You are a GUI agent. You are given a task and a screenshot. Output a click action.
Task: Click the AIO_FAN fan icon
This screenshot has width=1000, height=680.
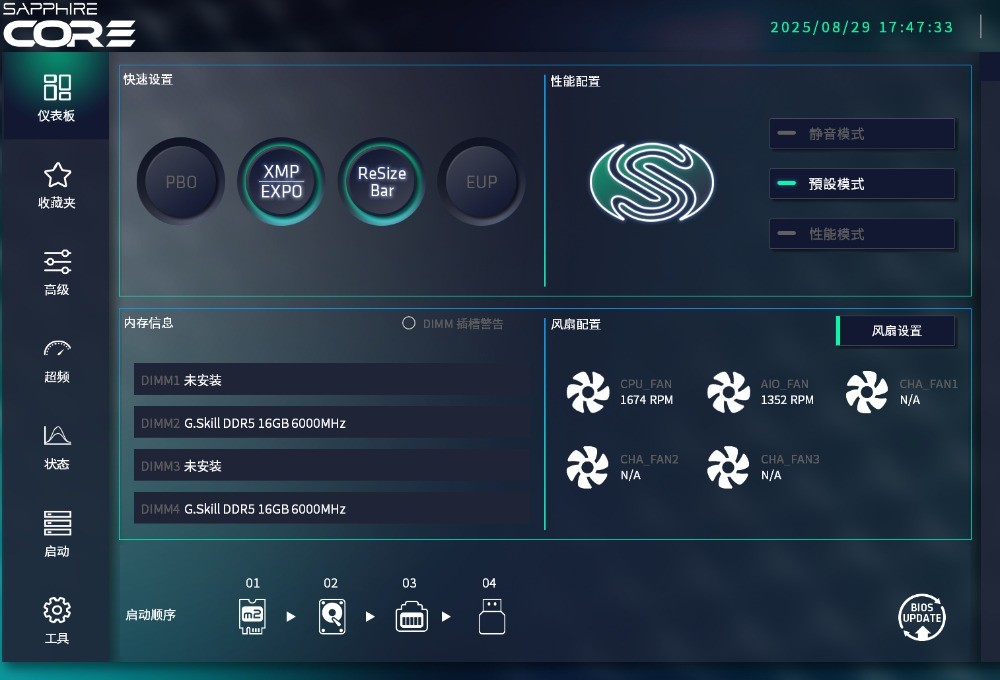point(728,392)
